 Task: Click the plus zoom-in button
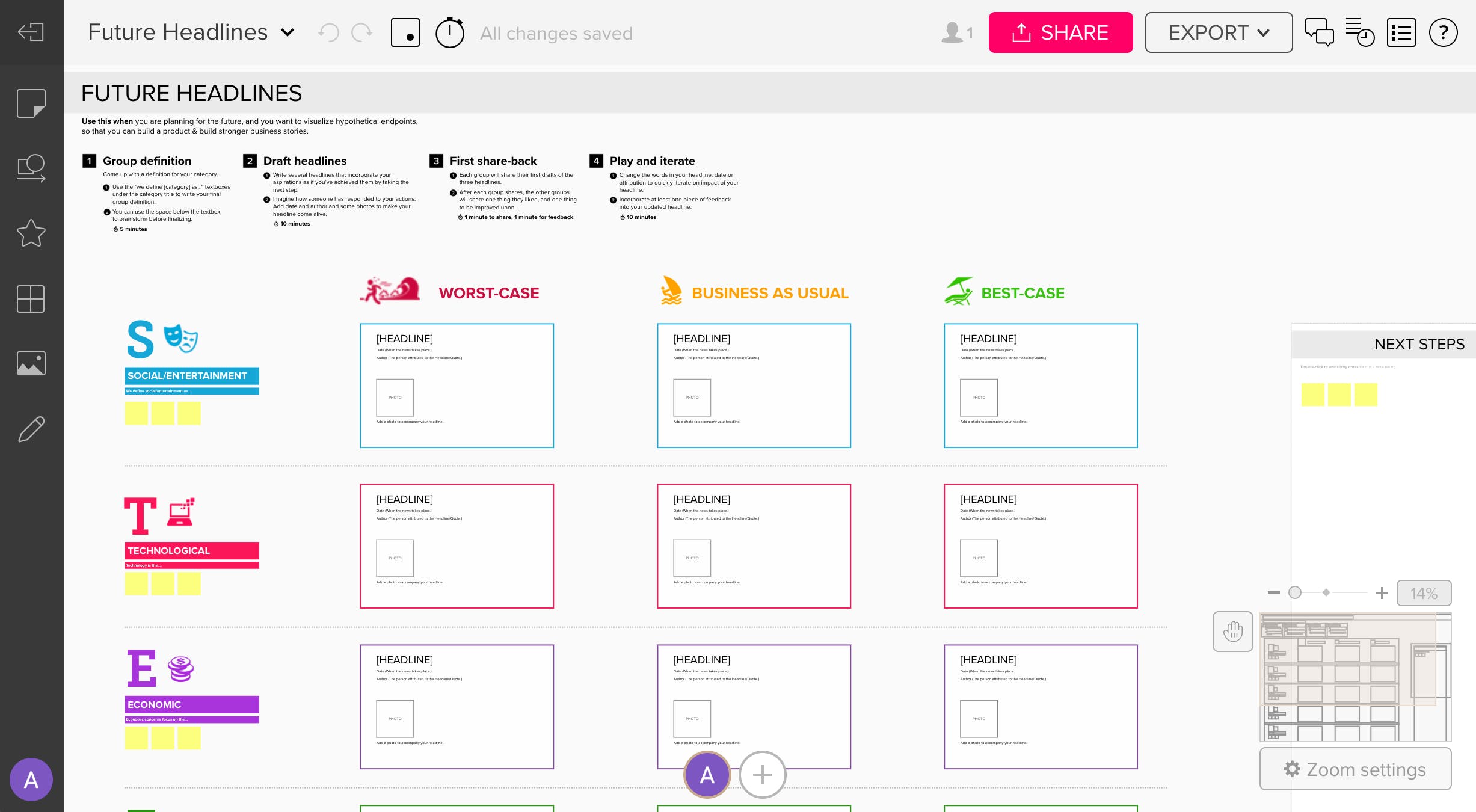[1382, 593]
